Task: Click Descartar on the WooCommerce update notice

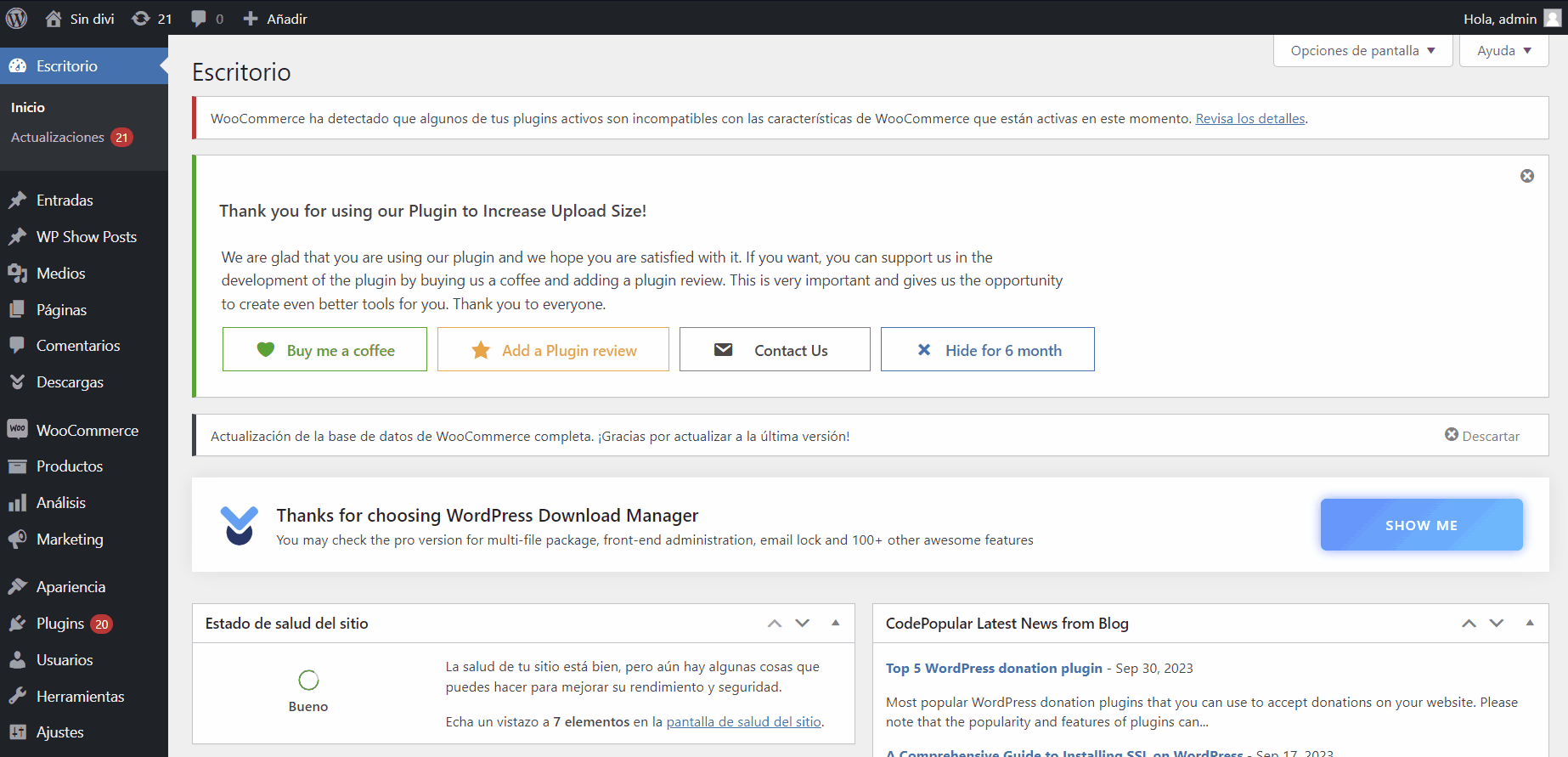Action: point(1482,436)
